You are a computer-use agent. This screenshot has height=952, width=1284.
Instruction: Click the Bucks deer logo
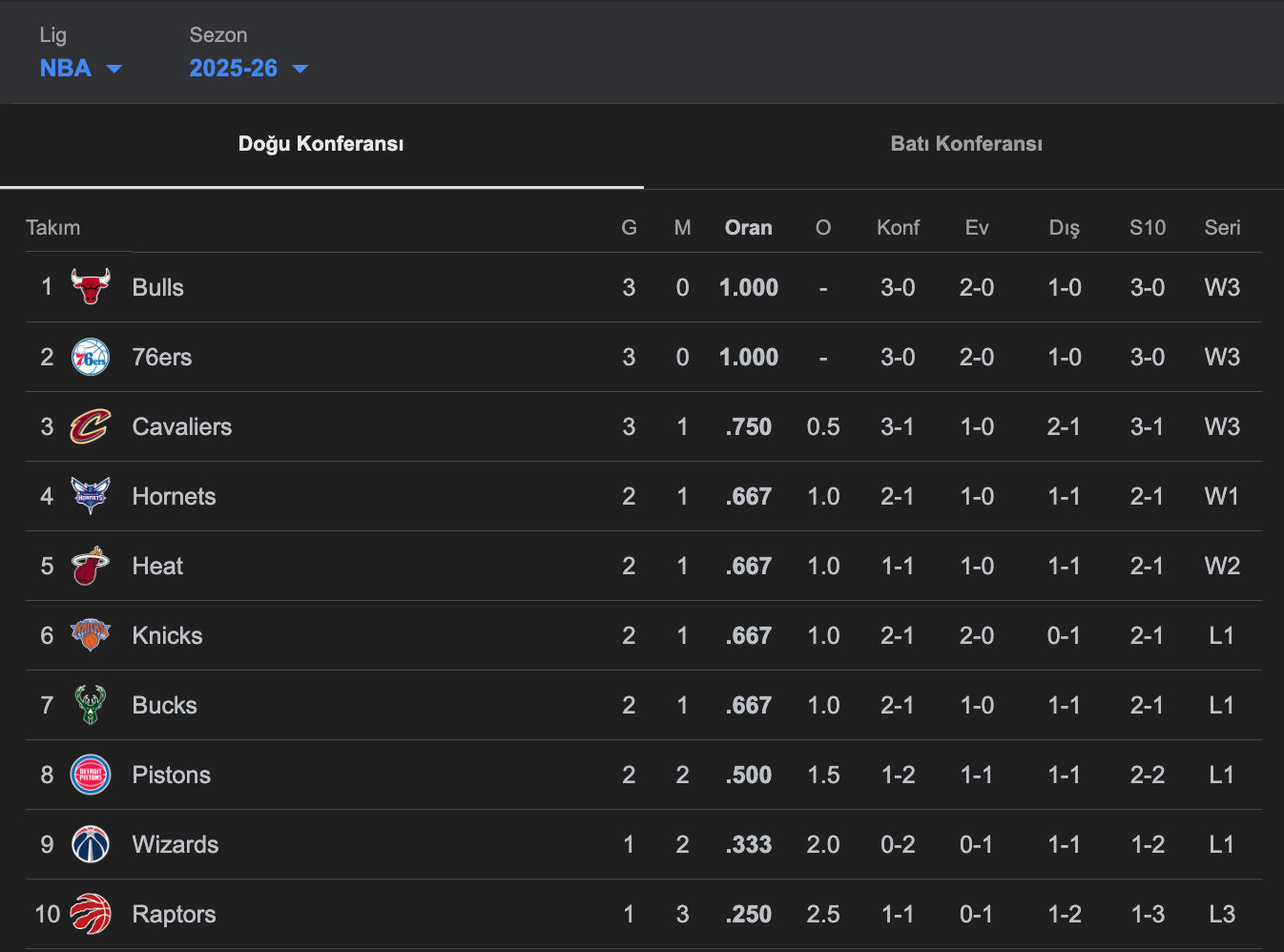(x=91, y=705)
